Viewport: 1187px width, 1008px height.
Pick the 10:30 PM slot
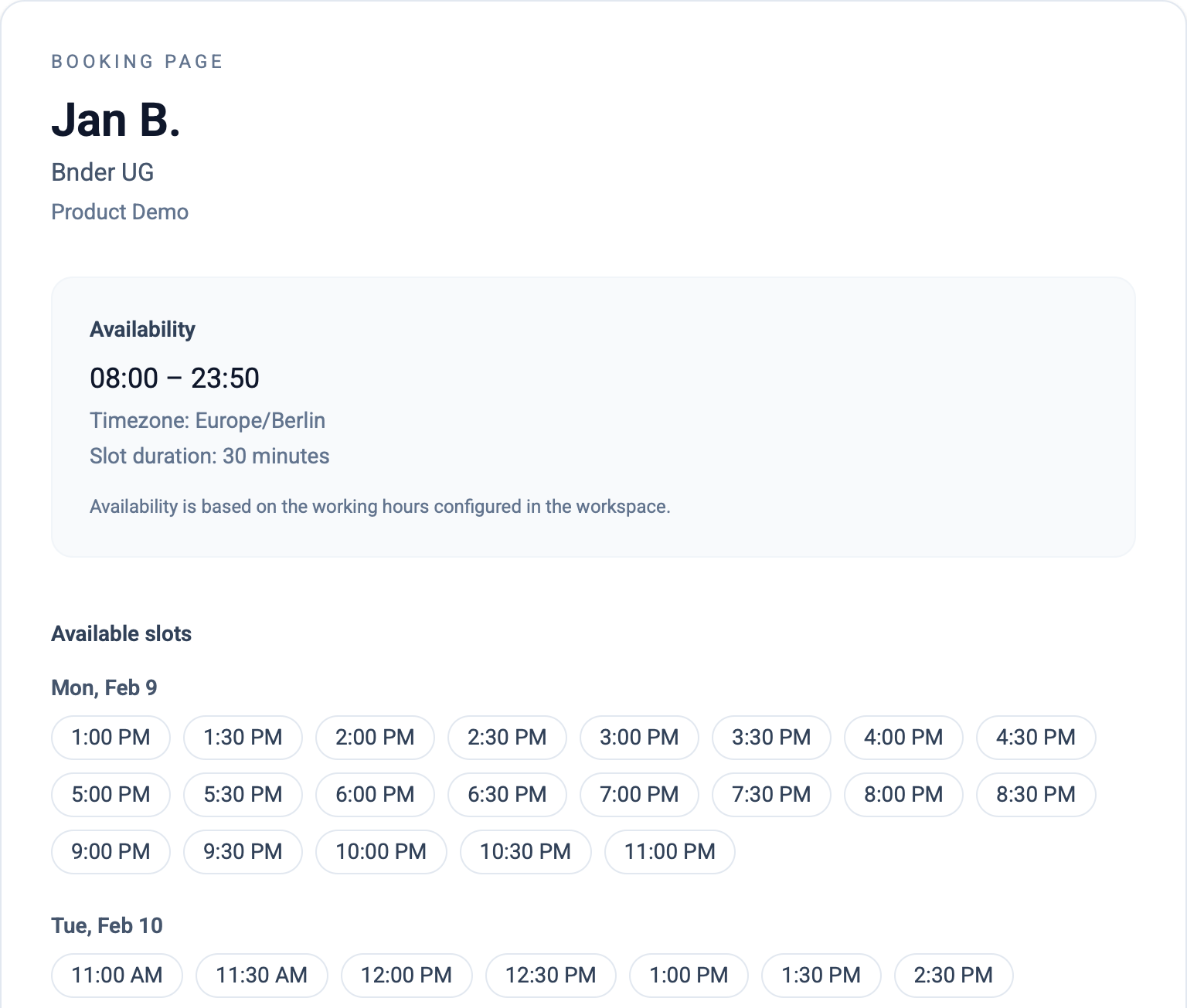point(525,851)
